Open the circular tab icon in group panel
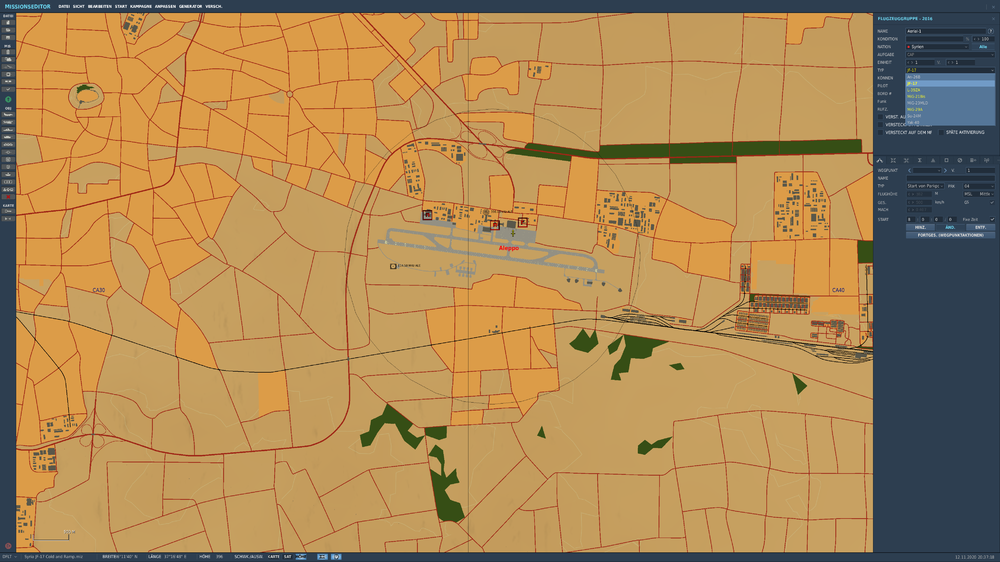The width and height of the screenshot is (1000, 562). (x=960, y=160)
